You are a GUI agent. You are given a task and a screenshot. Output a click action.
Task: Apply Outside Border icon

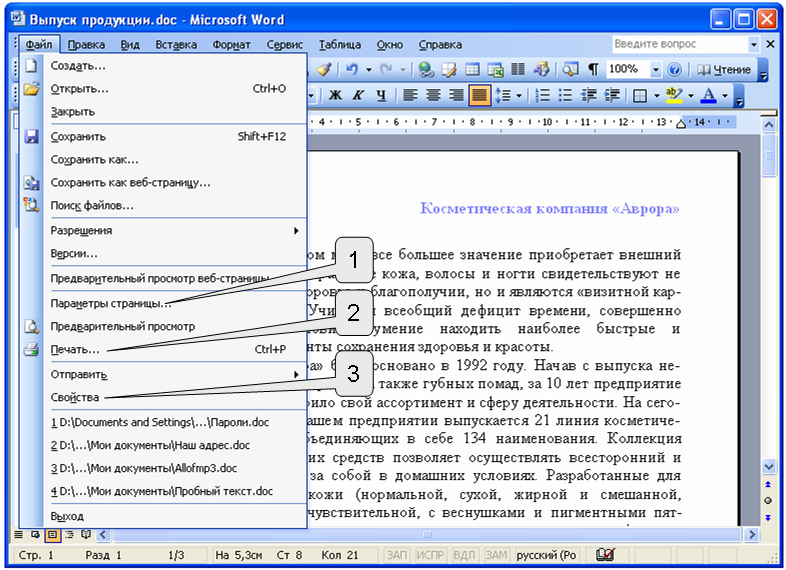(640, 95)
